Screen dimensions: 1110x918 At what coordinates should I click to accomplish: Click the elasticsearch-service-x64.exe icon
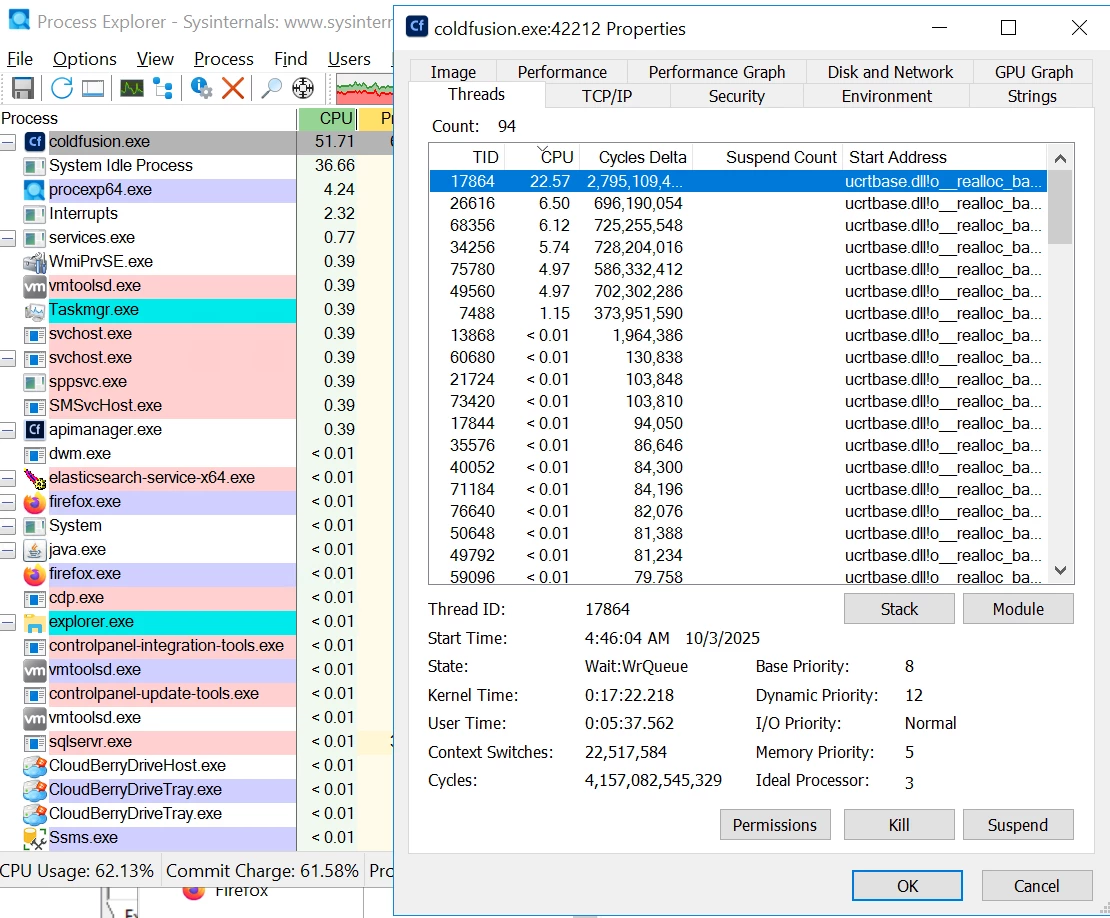click(x=35, y=478)
